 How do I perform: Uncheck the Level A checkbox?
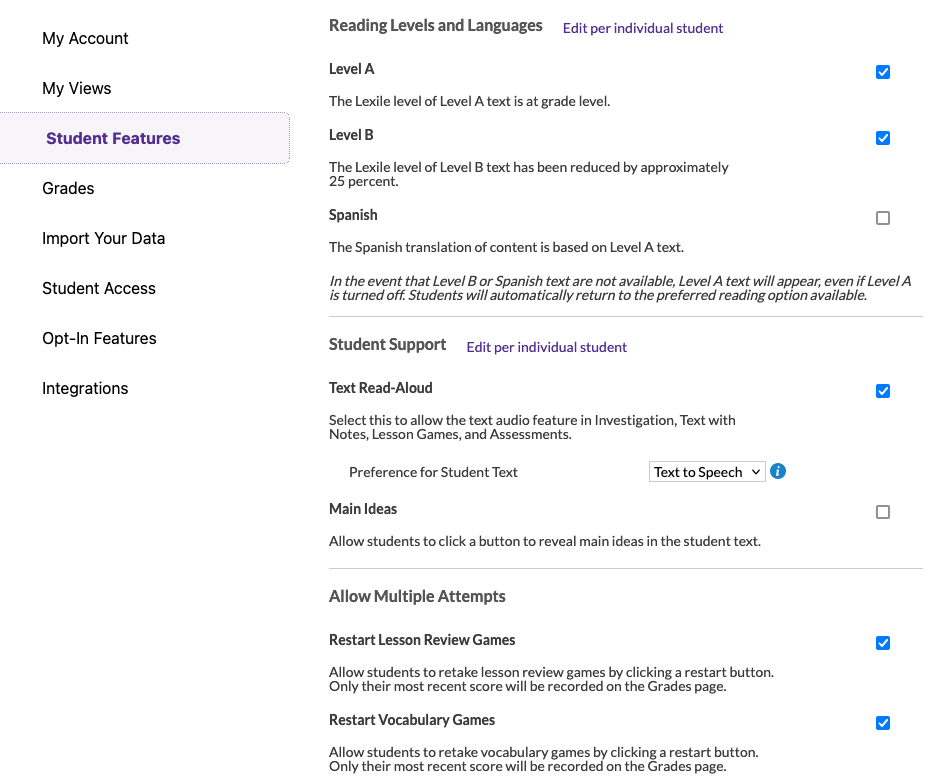coord(882,72)
